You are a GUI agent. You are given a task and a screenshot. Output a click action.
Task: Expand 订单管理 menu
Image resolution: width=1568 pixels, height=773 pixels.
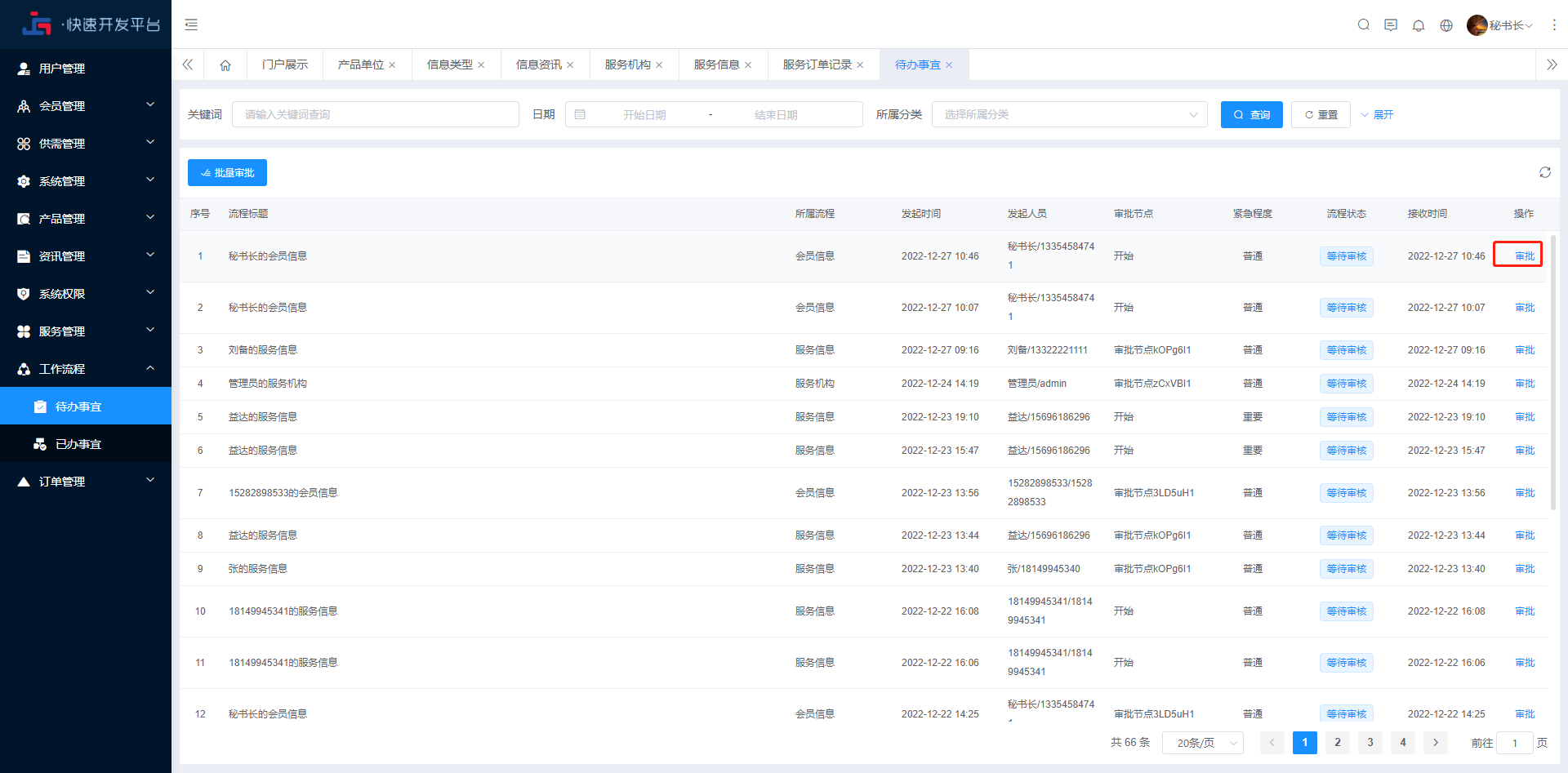[86, 482]
